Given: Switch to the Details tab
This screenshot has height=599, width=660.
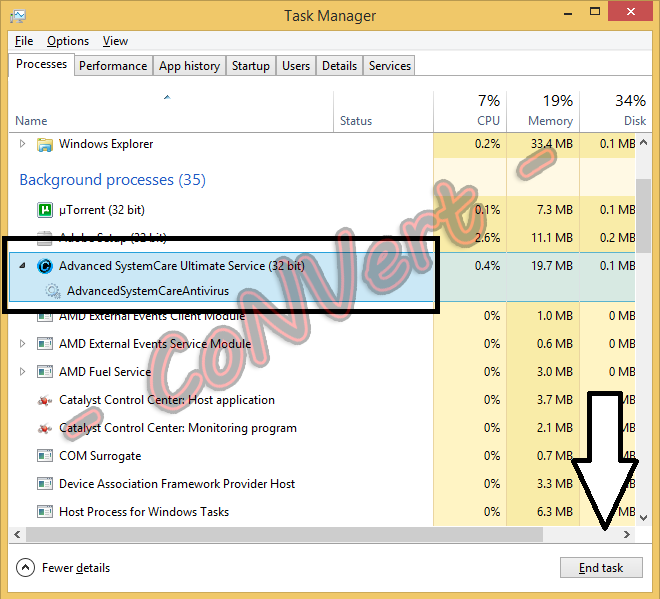Looking at the screenshot, I should (x=339, y=66).
